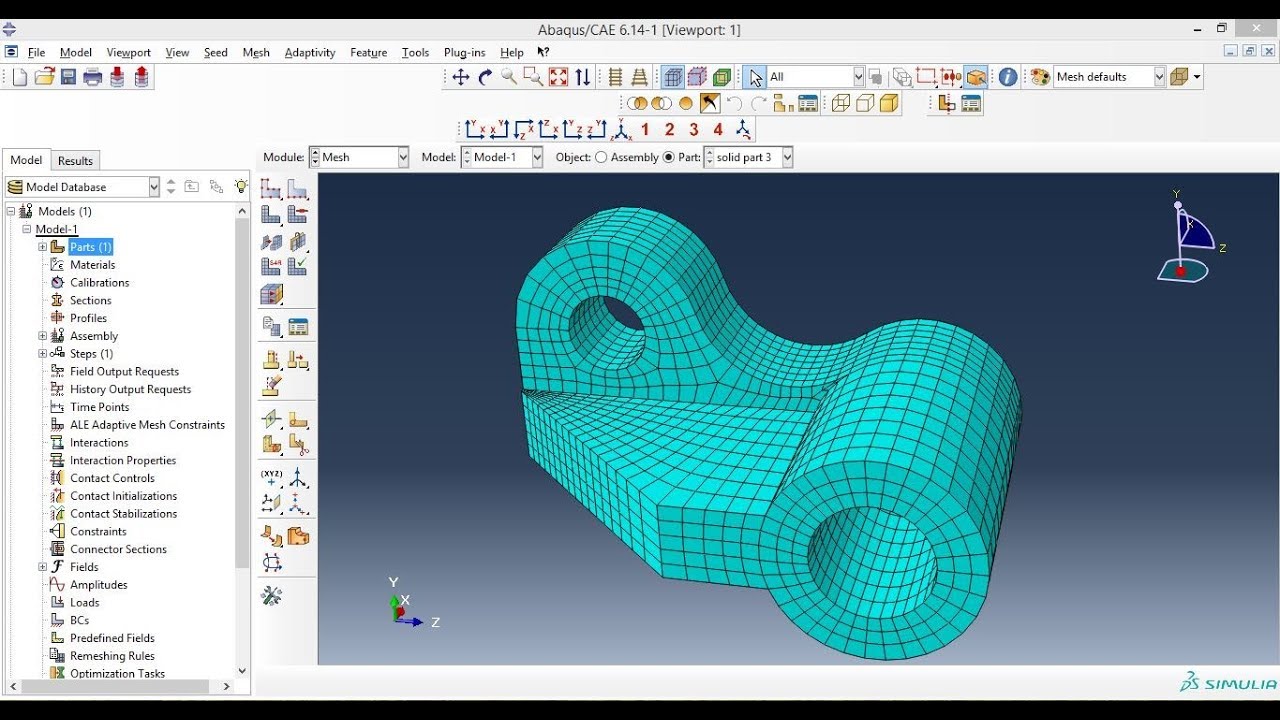This screenshot has height=720, width=1280.
Task: Select Optimization Tasks in model tree
Action: click(117, 674)
